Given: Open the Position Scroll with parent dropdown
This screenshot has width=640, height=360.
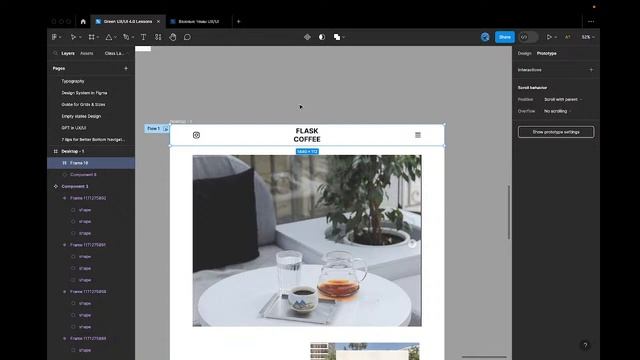Looking at the screenshot, I should pos(563,100).
